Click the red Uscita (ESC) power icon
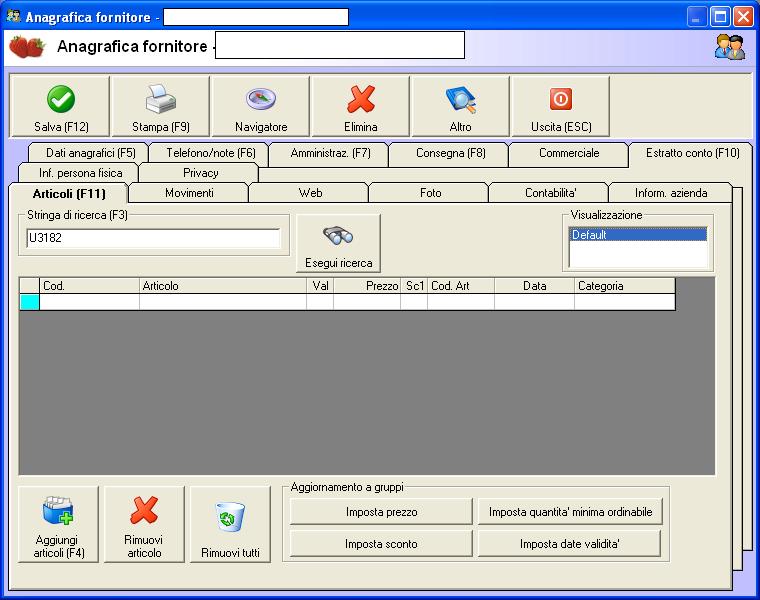 [x=561, y=99]
